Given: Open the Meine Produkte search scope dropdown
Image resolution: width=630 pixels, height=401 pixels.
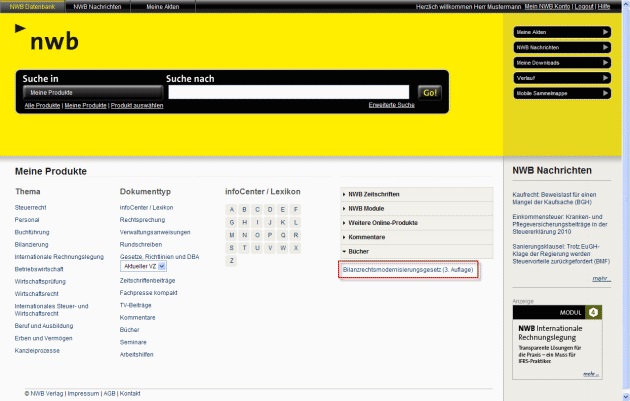Looking at the screenshot, I should point(90,92).
